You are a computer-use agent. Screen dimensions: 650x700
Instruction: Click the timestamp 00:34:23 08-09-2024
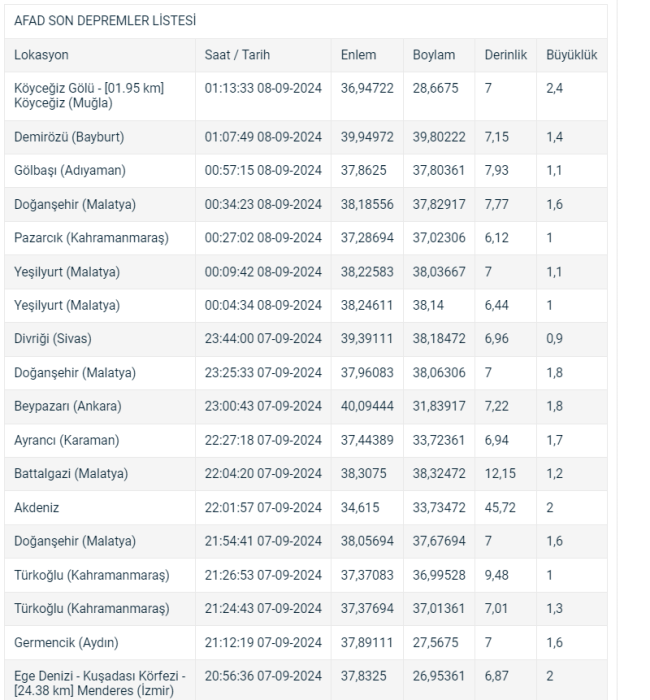point(263,204)
